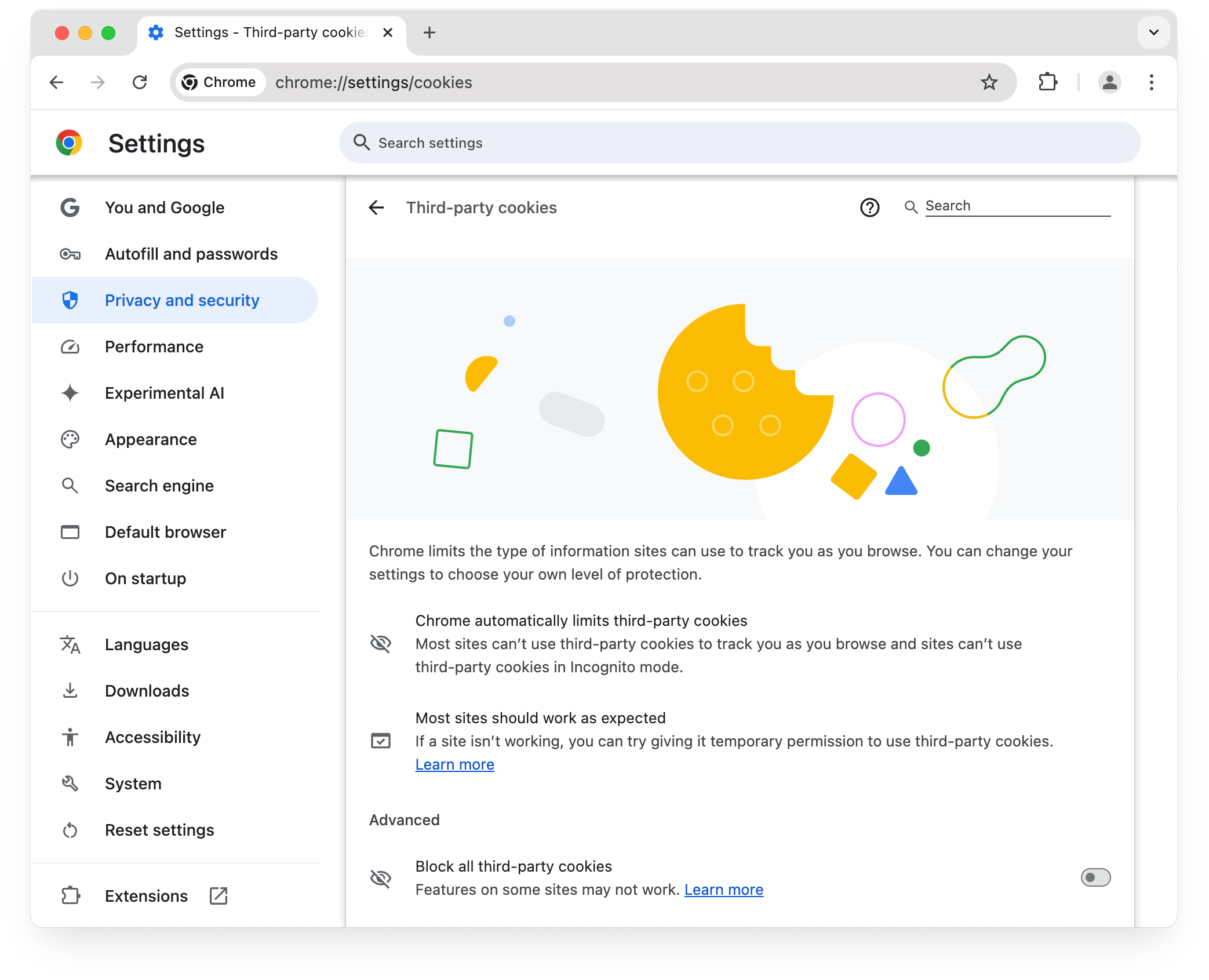Click Learn more link under Block all cookies

[x=723, y=889]
